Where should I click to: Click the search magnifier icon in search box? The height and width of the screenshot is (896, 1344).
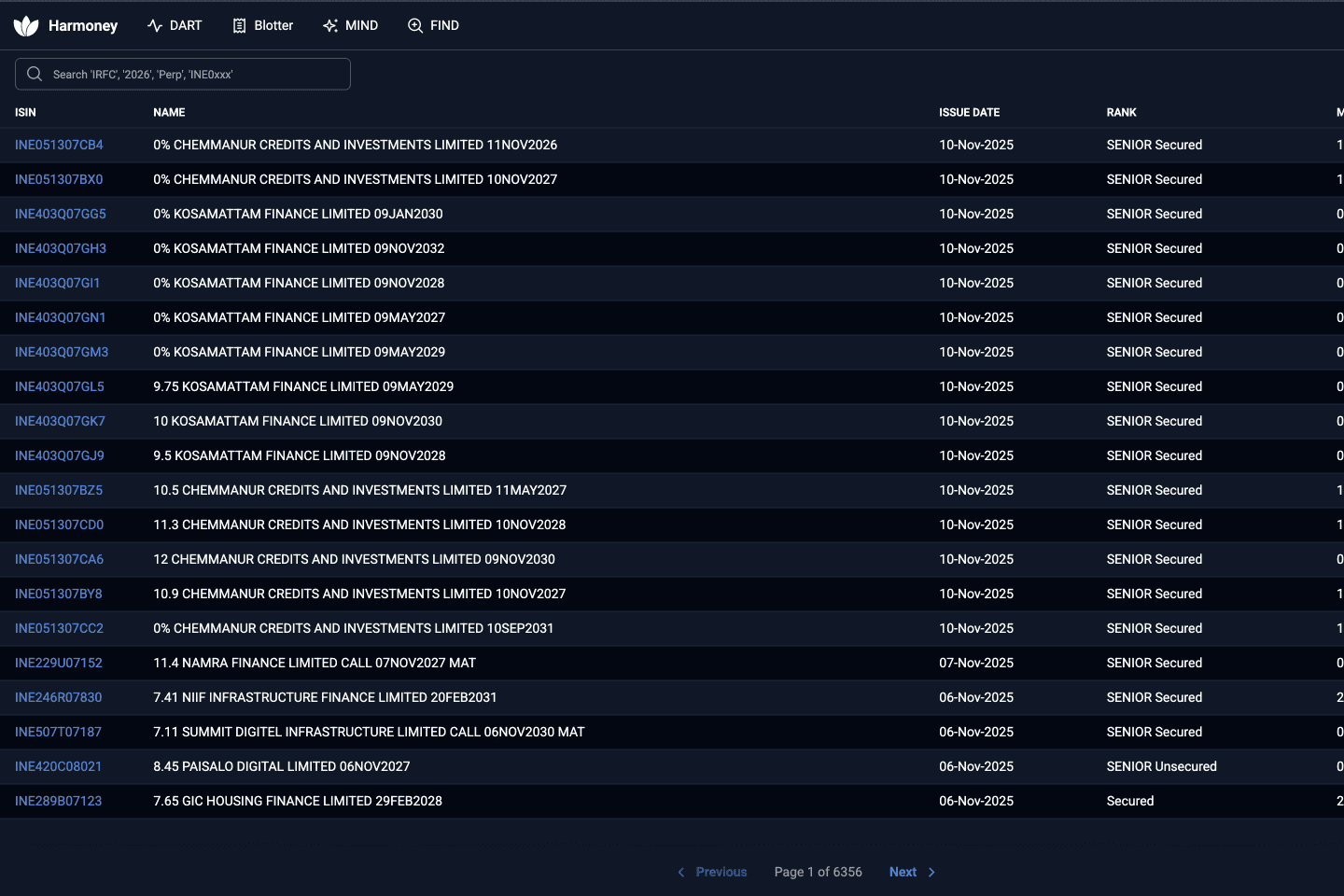click(x=35, y=74)
